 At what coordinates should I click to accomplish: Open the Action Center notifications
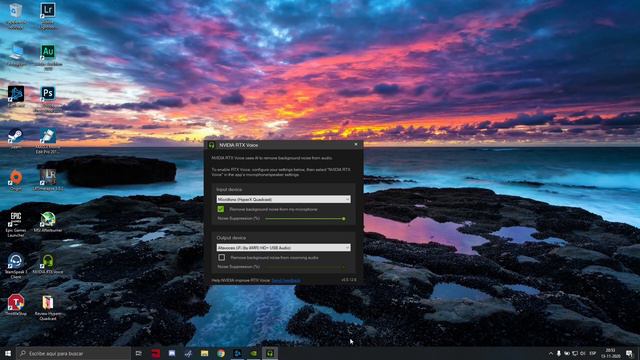pos(629,353)
